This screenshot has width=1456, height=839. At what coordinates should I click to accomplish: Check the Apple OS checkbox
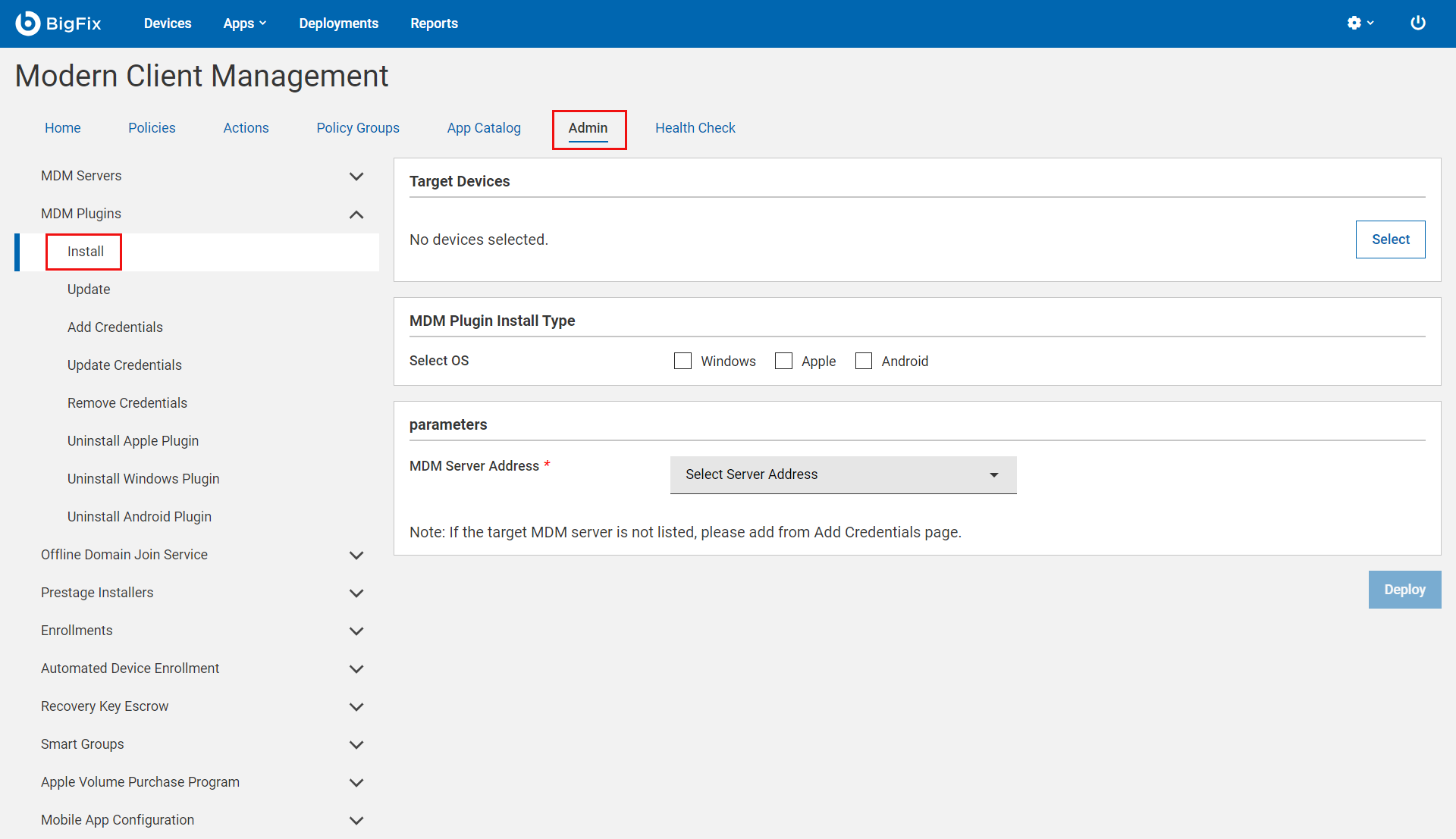point(783,361)
